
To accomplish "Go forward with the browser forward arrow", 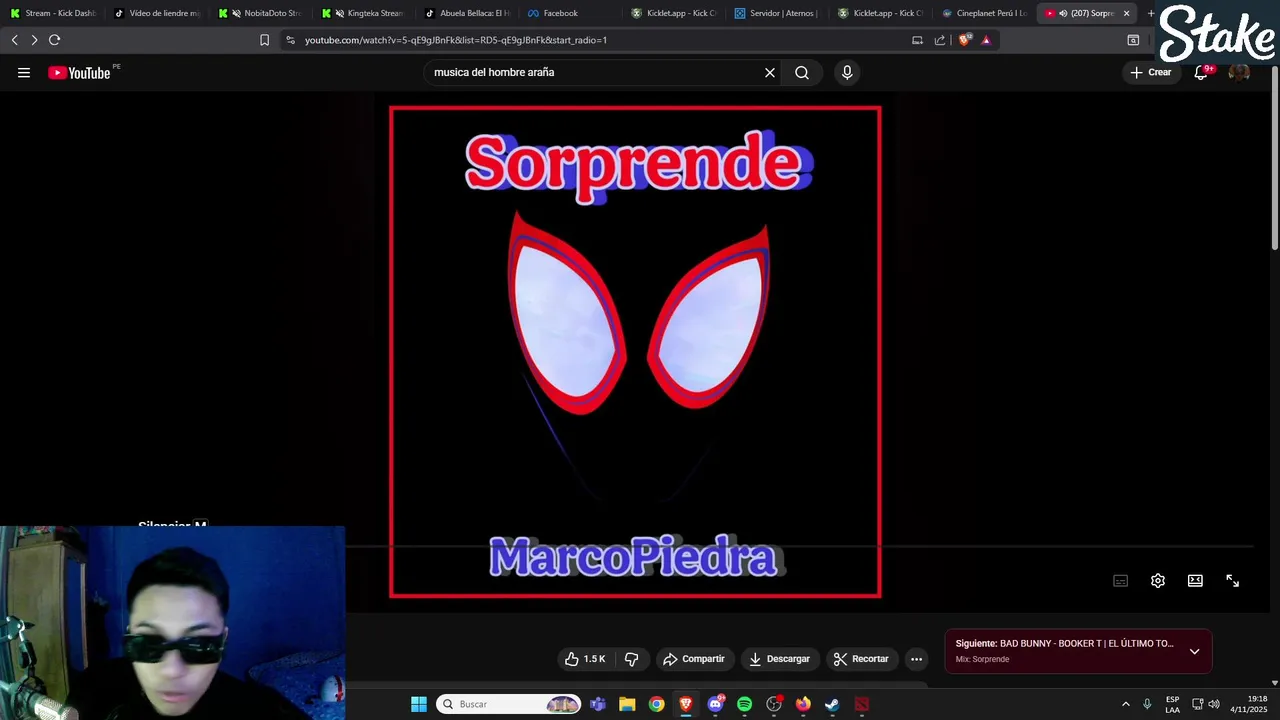I will coord(34,40).
